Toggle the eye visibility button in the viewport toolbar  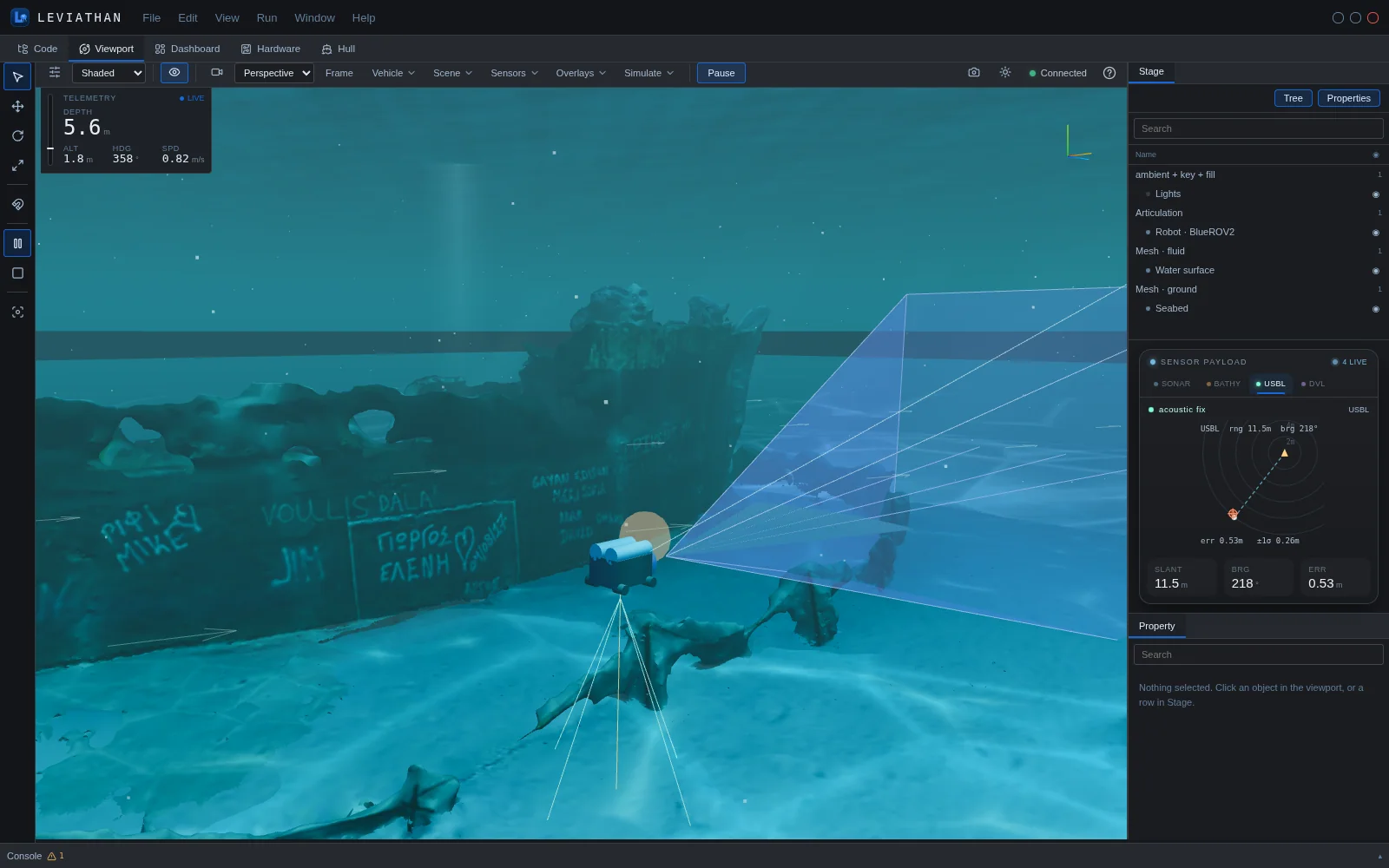point(174,73)
